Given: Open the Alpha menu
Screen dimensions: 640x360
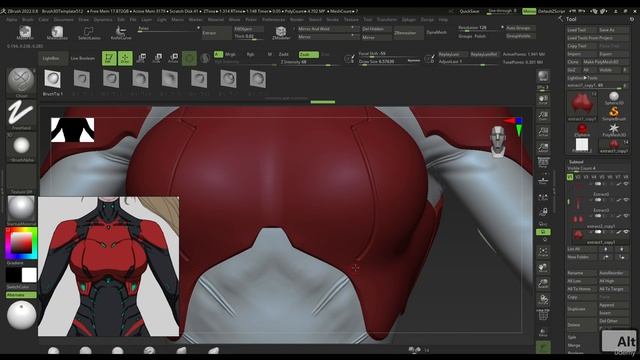Looking at the screenshot, I should [11, 20].
